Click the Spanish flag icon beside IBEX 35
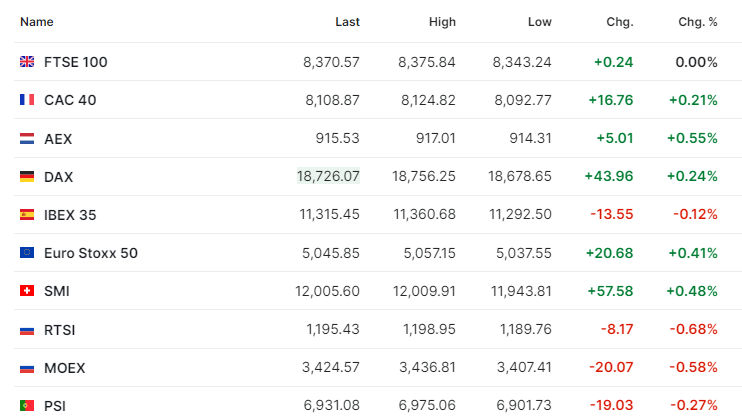742x420 pixels. pos(27,214)
